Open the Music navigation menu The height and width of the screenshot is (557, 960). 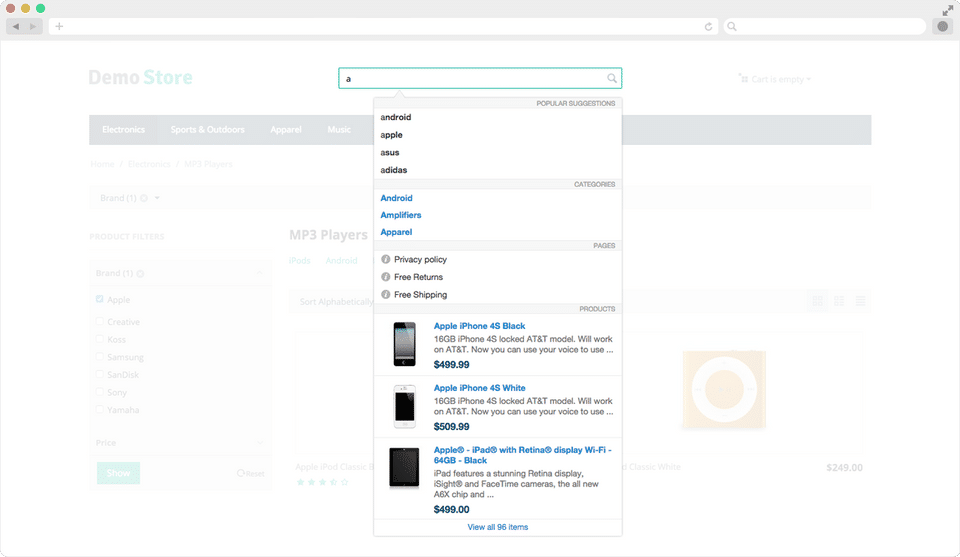(x=339, y=130)
